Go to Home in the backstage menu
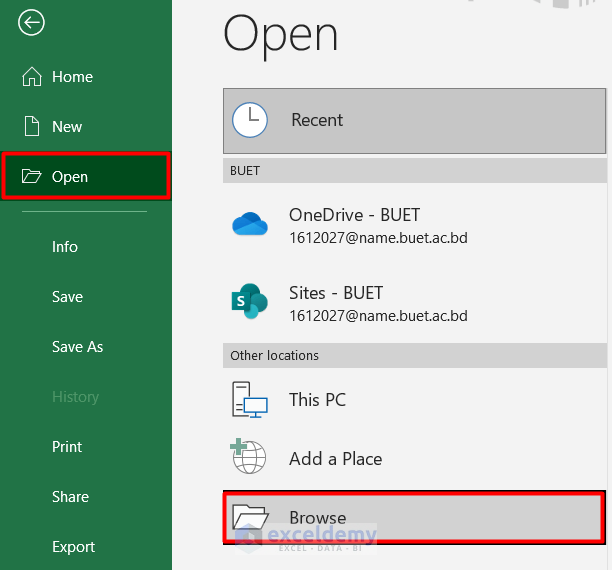The width and height of the screenshot is (612, 570). coord(86,77)
